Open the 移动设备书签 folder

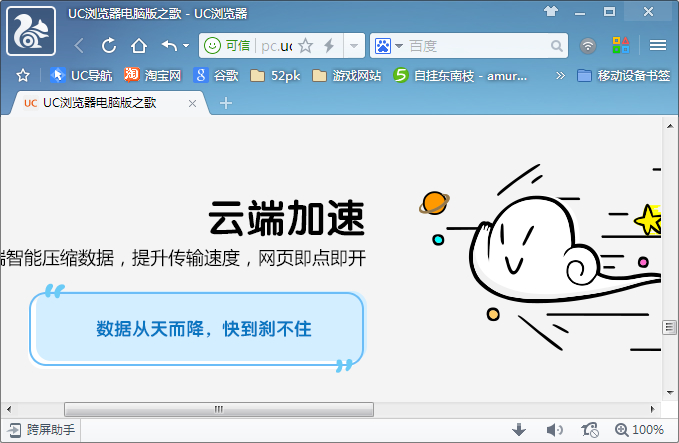[624, 76]
